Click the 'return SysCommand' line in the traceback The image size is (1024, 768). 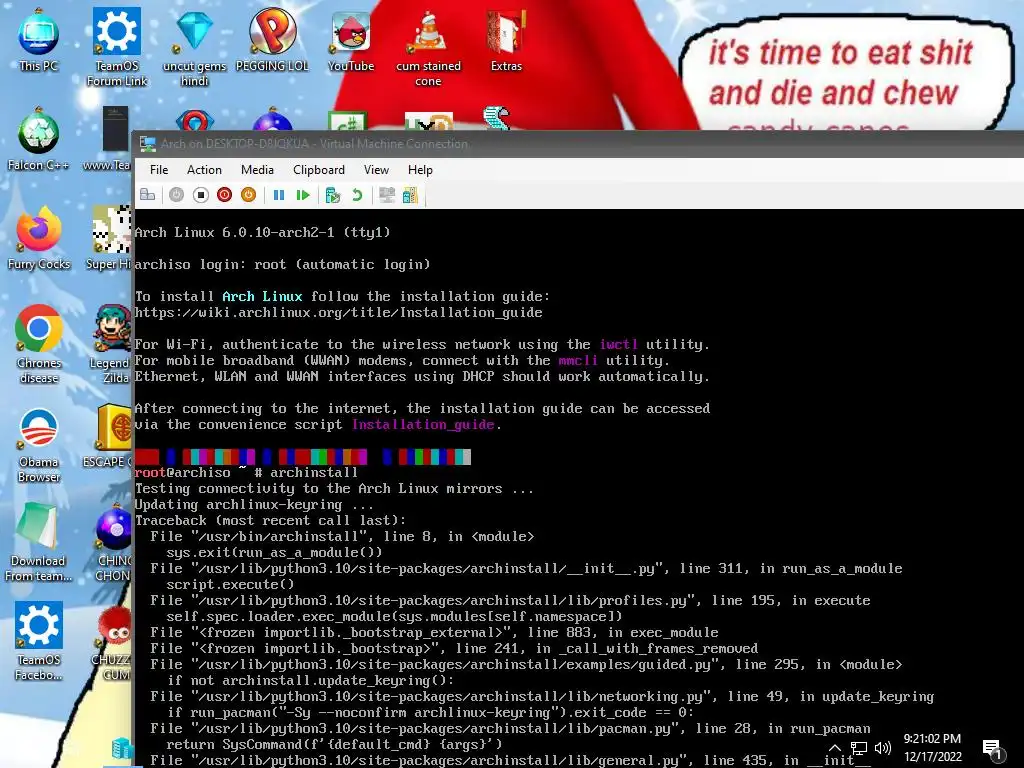coord(334,744)
